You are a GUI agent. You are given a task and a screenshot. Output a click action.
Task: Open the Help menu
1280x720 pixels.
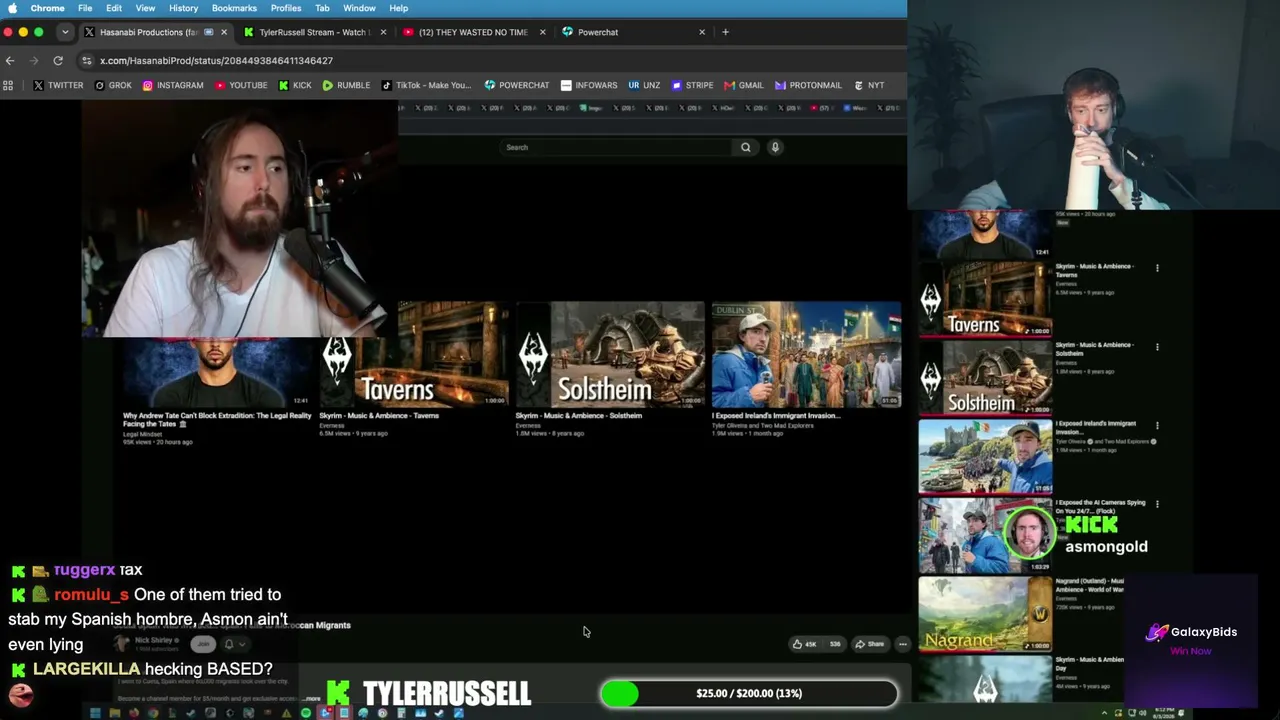(398, 8)
